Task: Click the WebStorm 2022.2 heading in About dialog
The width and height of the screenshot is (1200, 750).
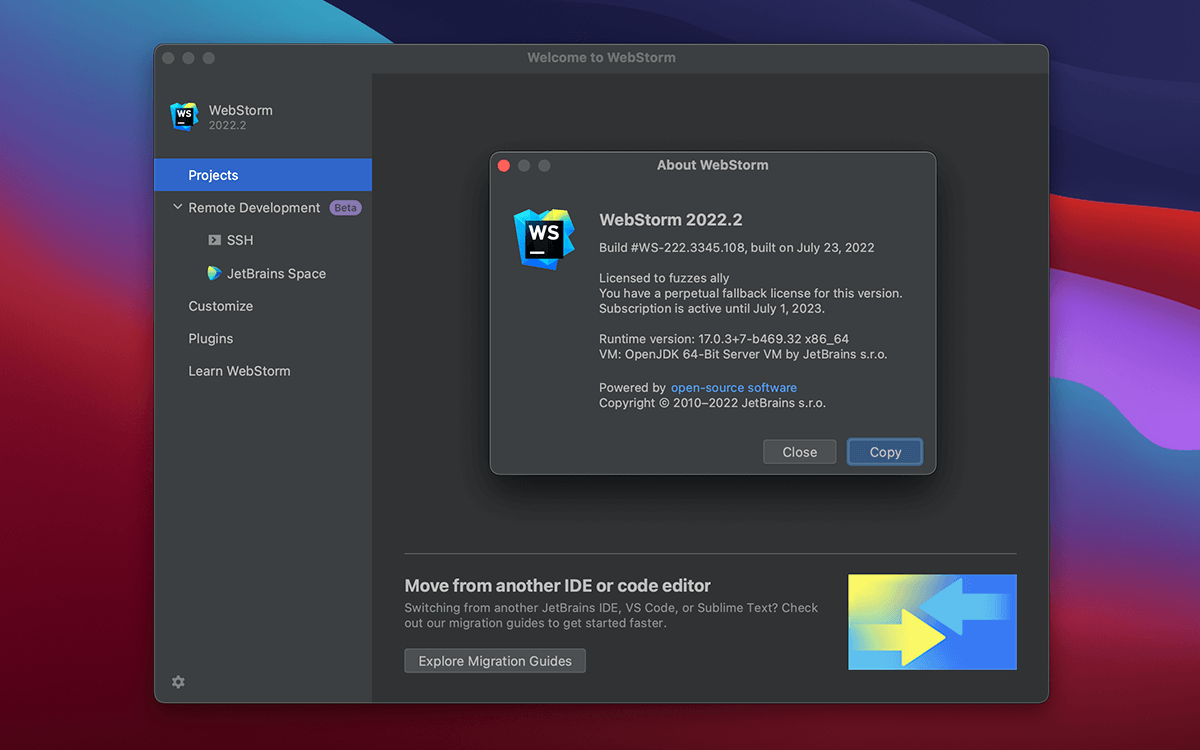Action: pos(671,220)
